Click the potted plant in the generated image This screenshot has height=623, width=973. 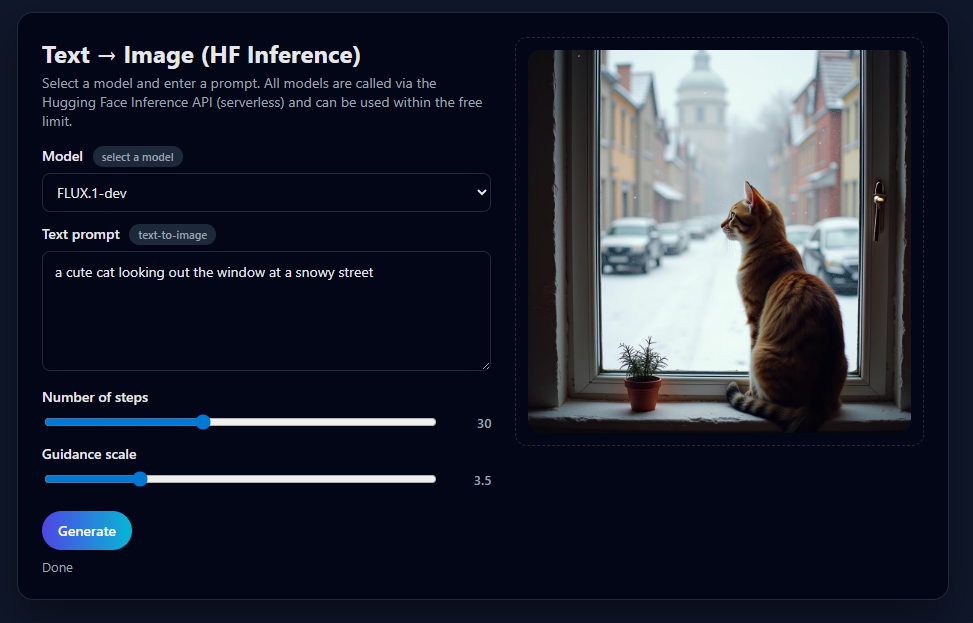(x=641, y=376)
